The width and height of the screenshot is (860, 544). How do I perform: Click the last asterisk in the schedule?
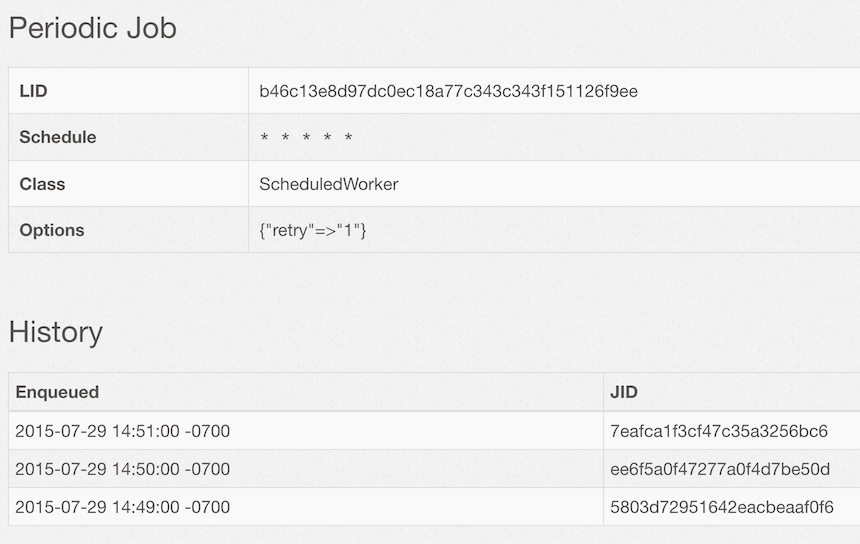tap(348, 138)
